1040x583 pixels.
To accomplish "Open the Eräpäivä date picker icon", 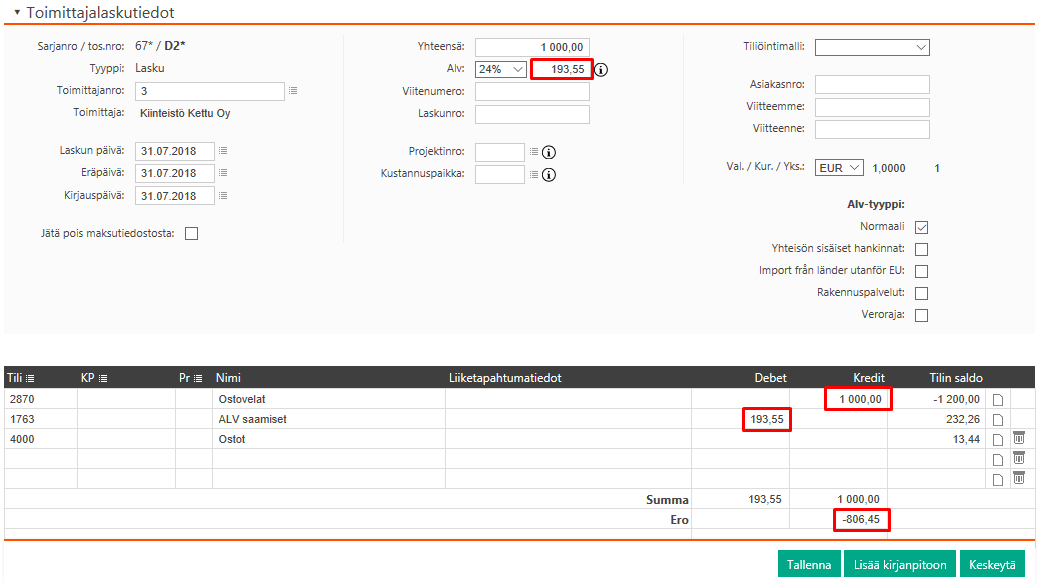I will [223, 173].
